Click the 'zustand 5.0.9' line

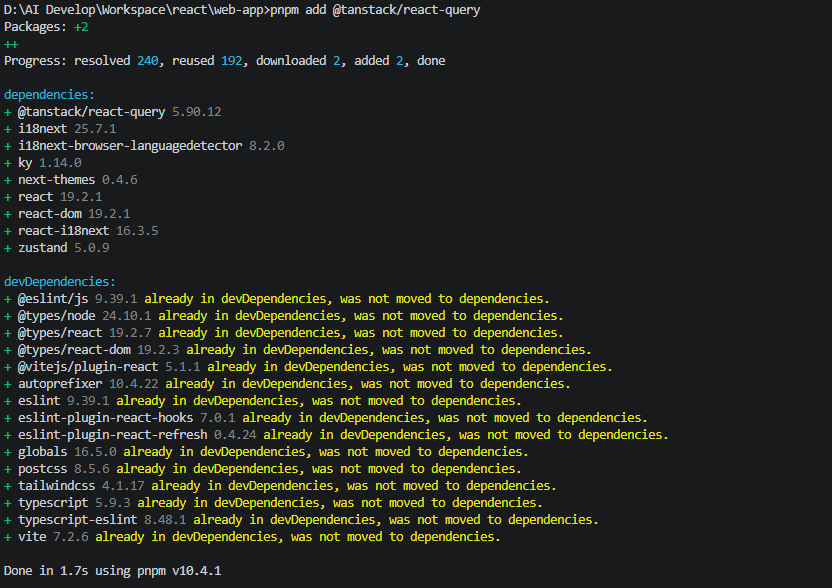[57, 248]
